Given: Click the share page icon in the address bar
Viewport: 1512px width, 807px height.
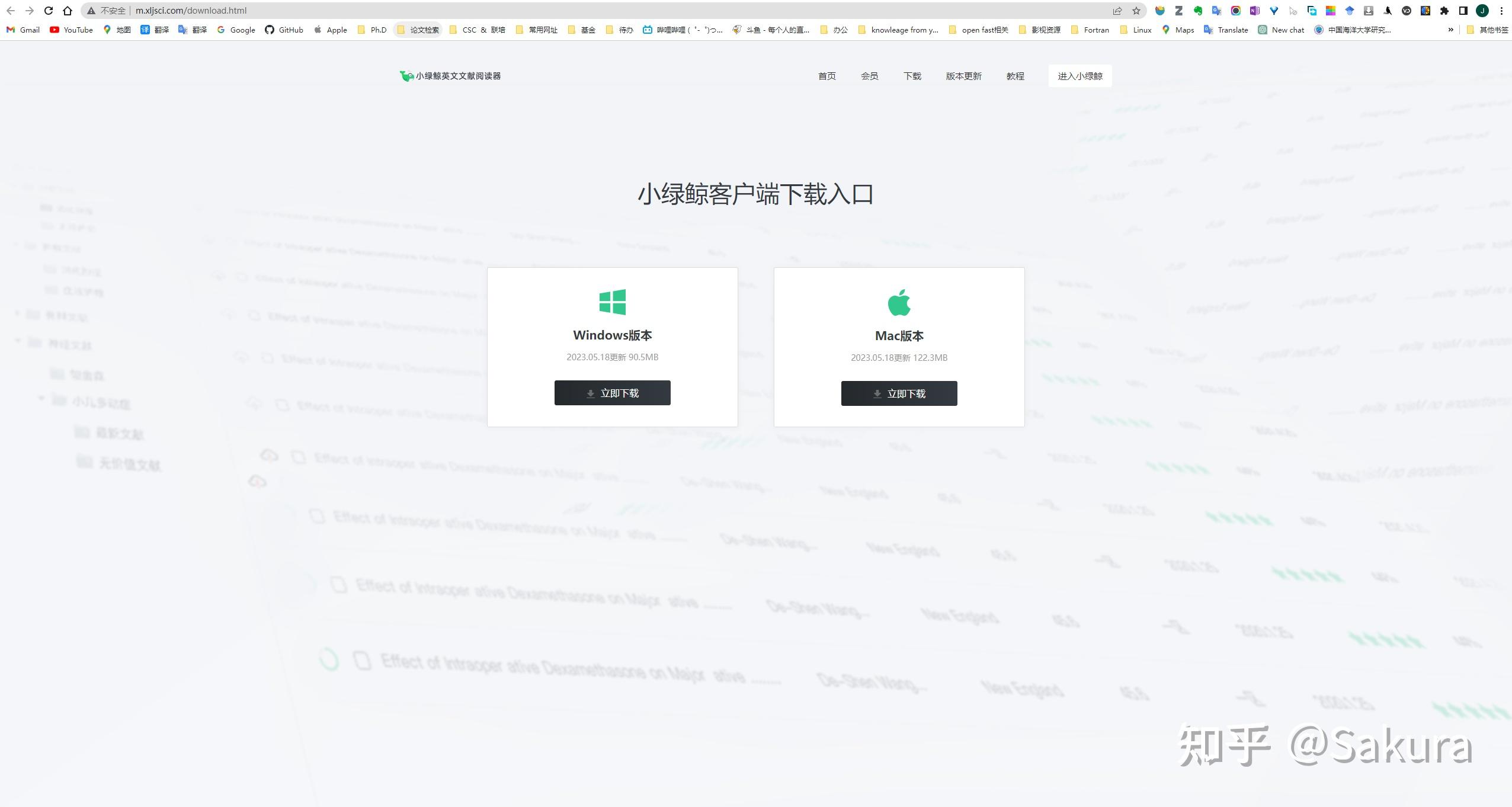Looking at the screenshot, I should coord(1117,11).
